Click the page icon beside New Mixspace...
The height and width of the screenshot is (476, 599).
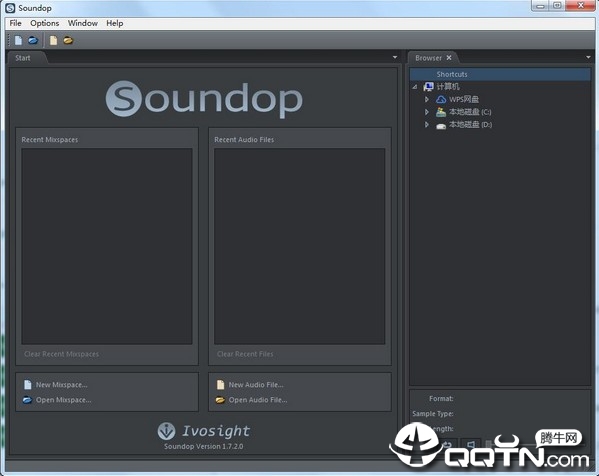(28, 384)
